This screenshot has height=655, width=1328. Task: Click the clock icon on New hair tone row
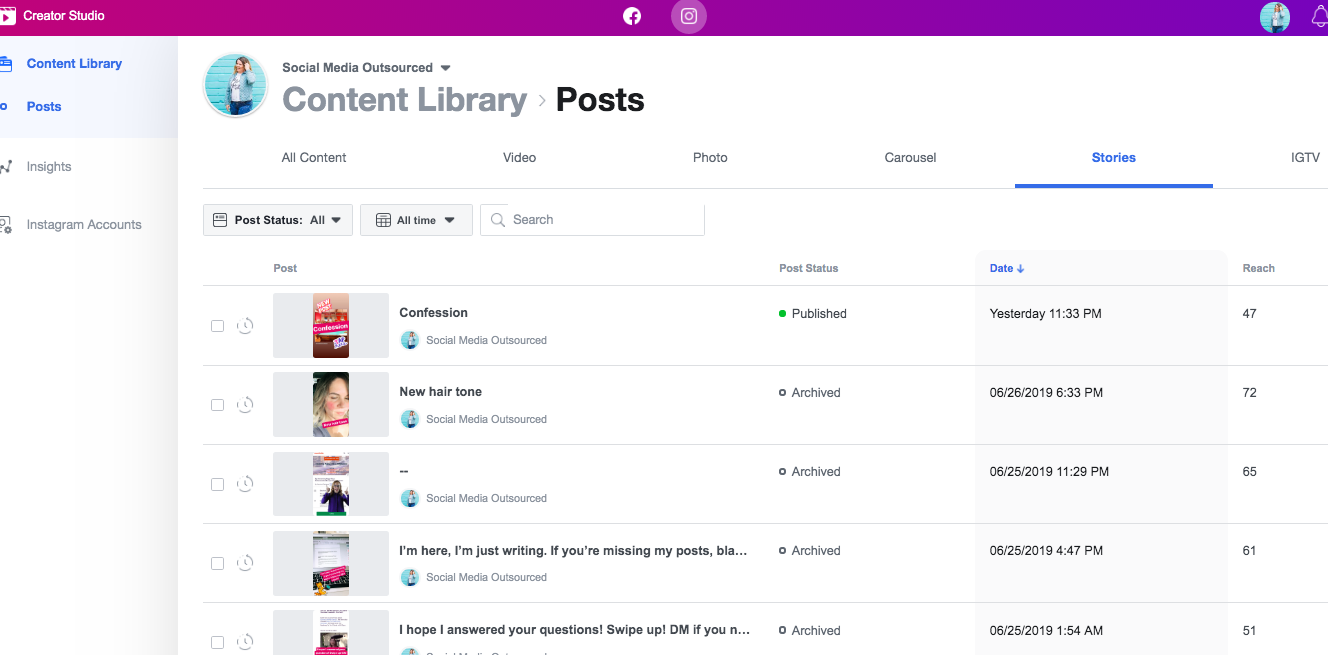(x=245, y=404)
